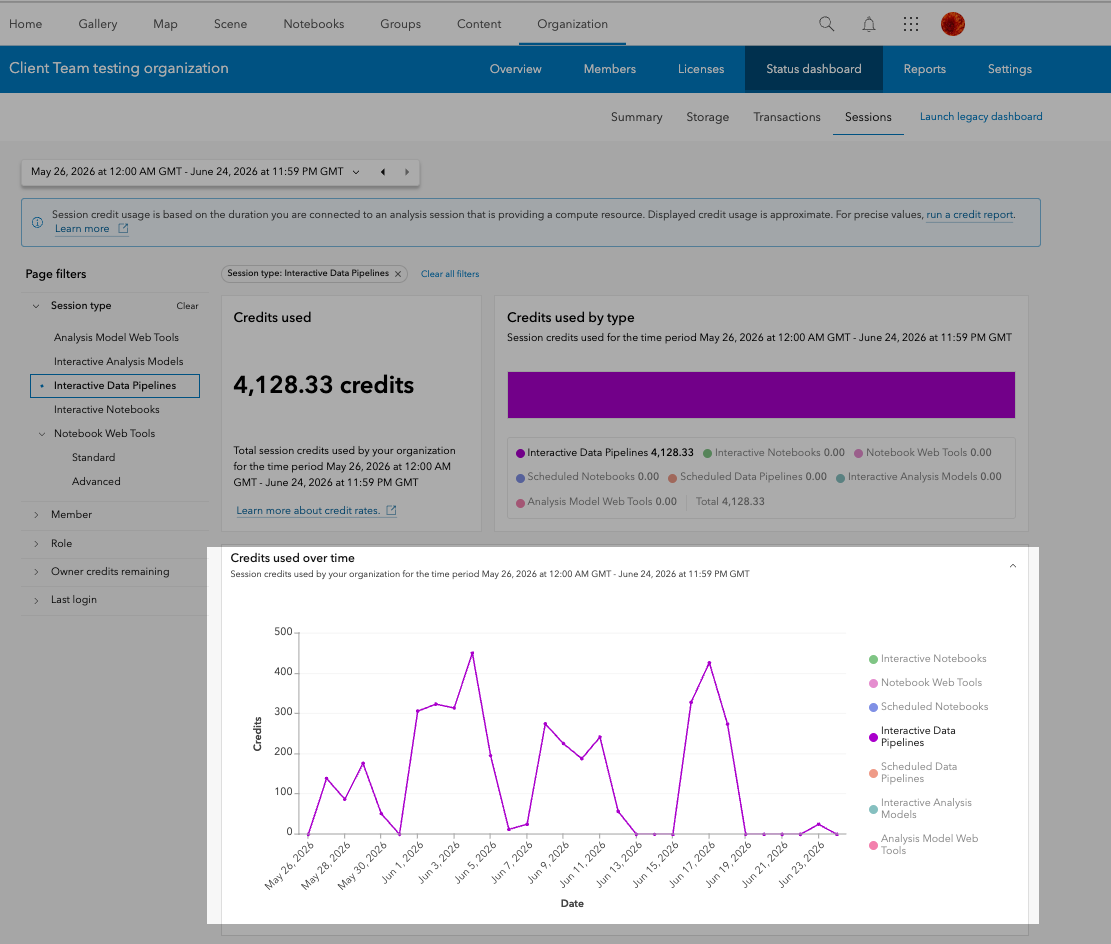Screen dimensions: 1111x944
Task: Toggle Interactive Notebooks series in chart legend
Action: click(927, 659)
